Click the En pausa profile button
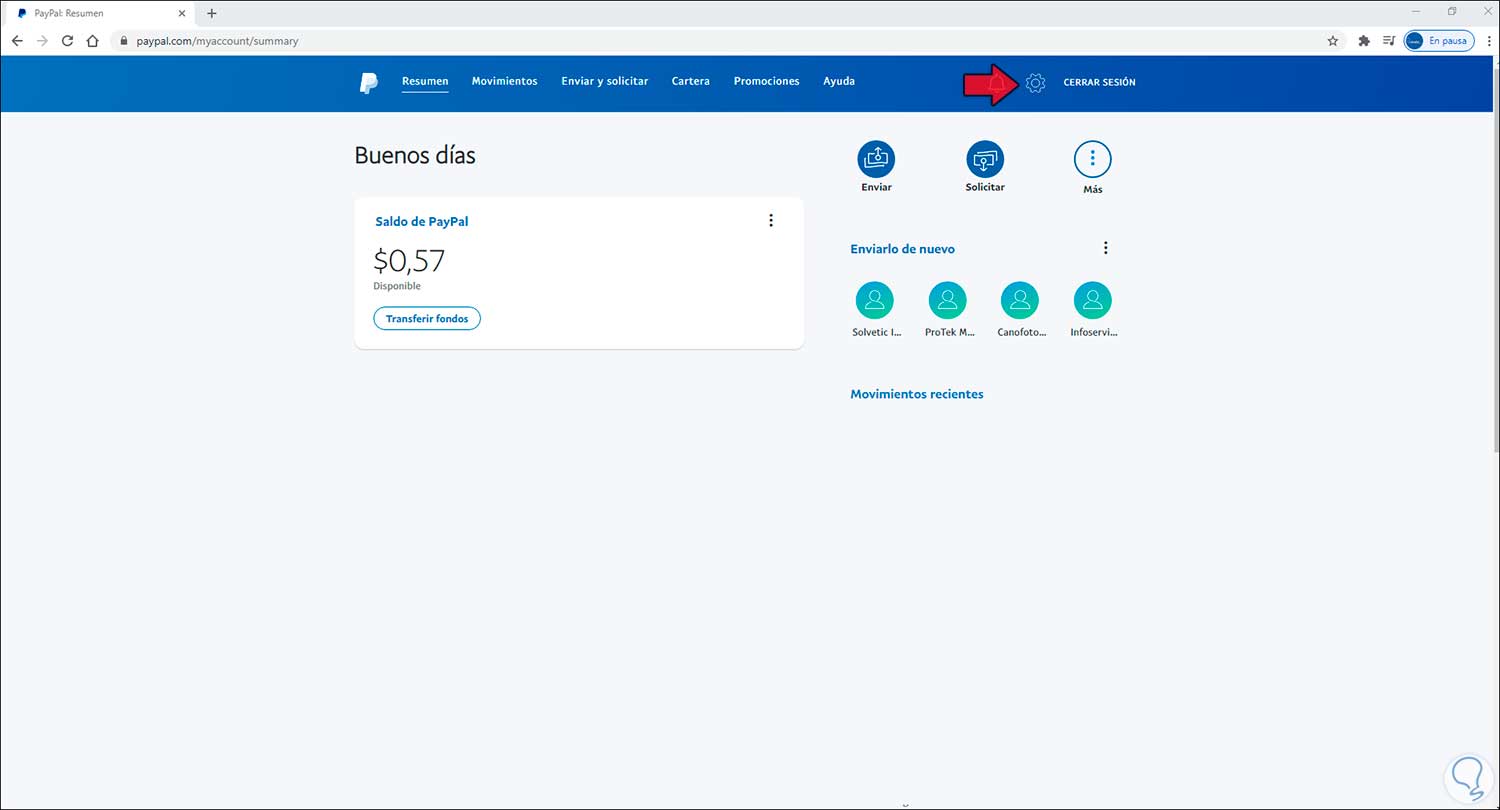This screenshot has height=810, width=1500. pos(1439,41)
